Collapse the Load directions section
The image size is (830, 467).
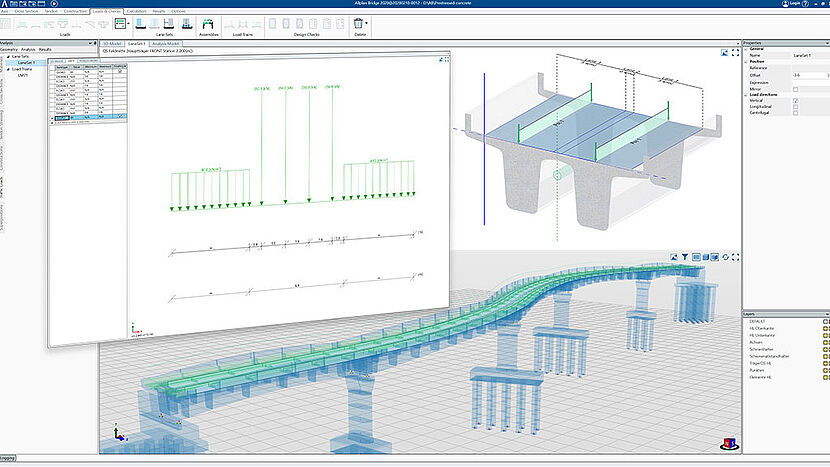[x=746, y=95]
